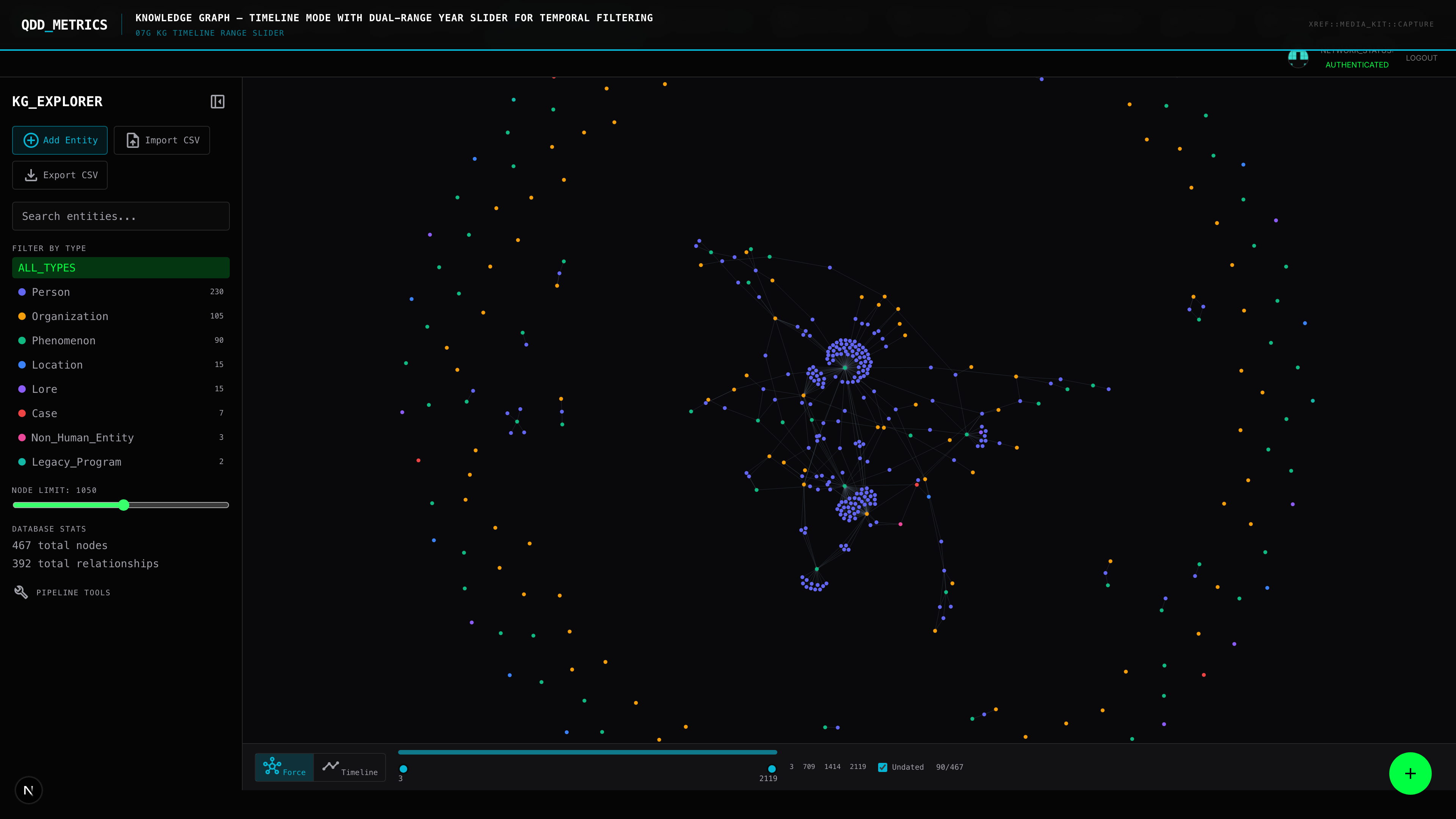The image size is (1456, 819).
Task: Click the Add Entity button
Action: (60, 140)
